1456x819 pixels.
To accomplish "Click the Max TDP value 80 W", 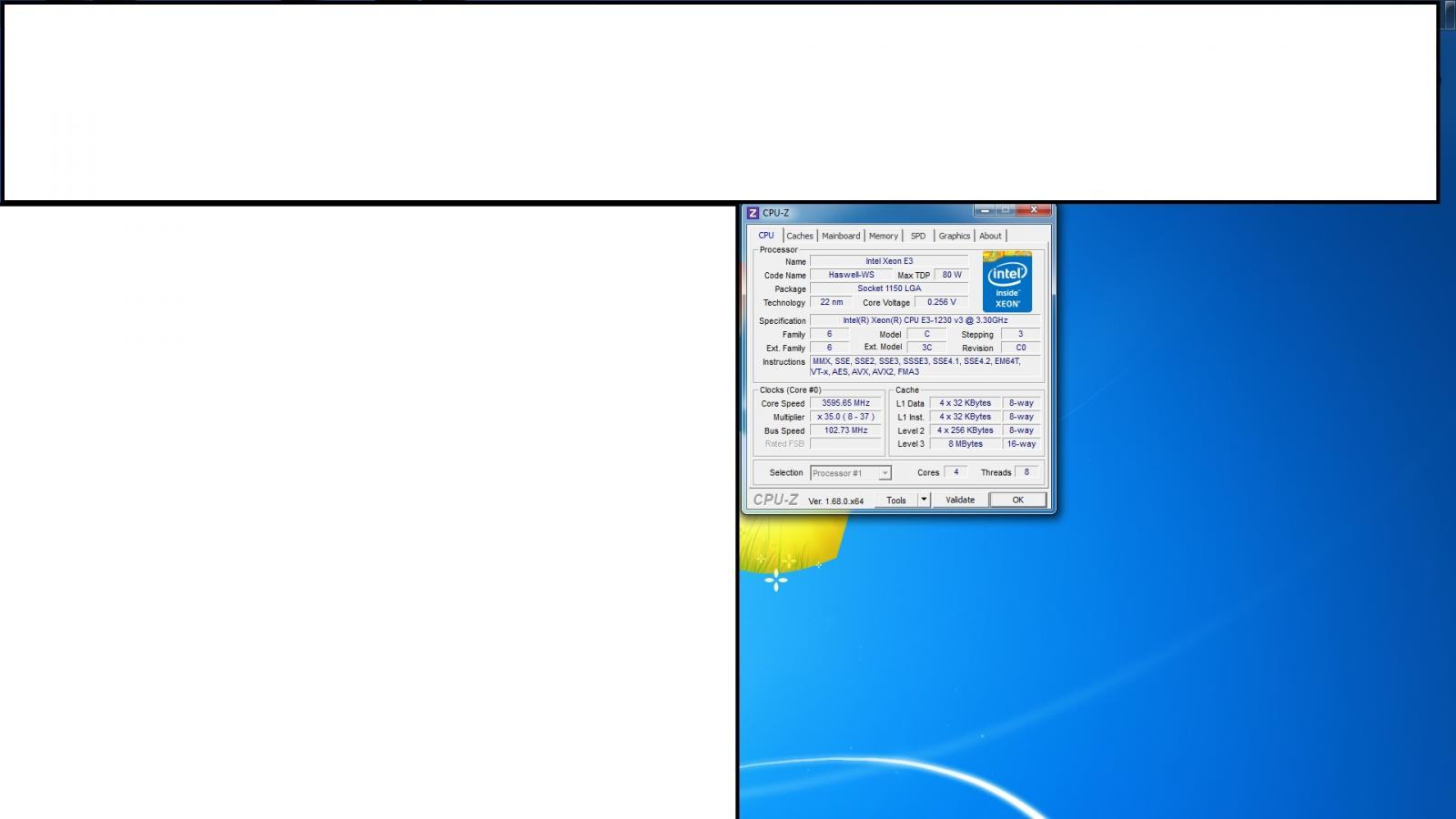I will [x=952, y=275].
